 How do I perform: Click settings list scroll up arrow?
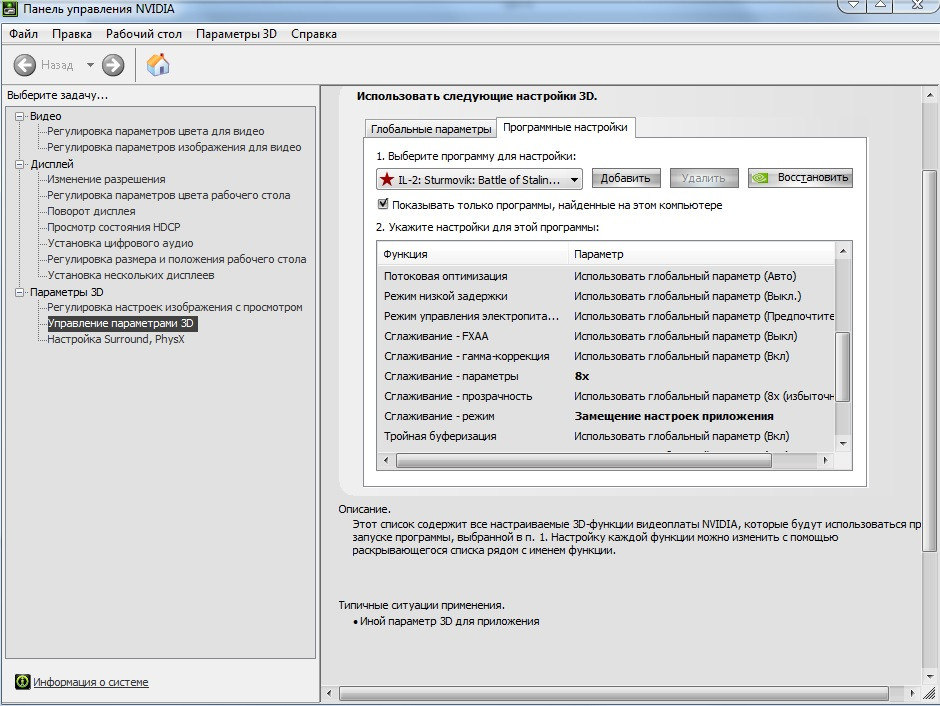click(843, 251)
